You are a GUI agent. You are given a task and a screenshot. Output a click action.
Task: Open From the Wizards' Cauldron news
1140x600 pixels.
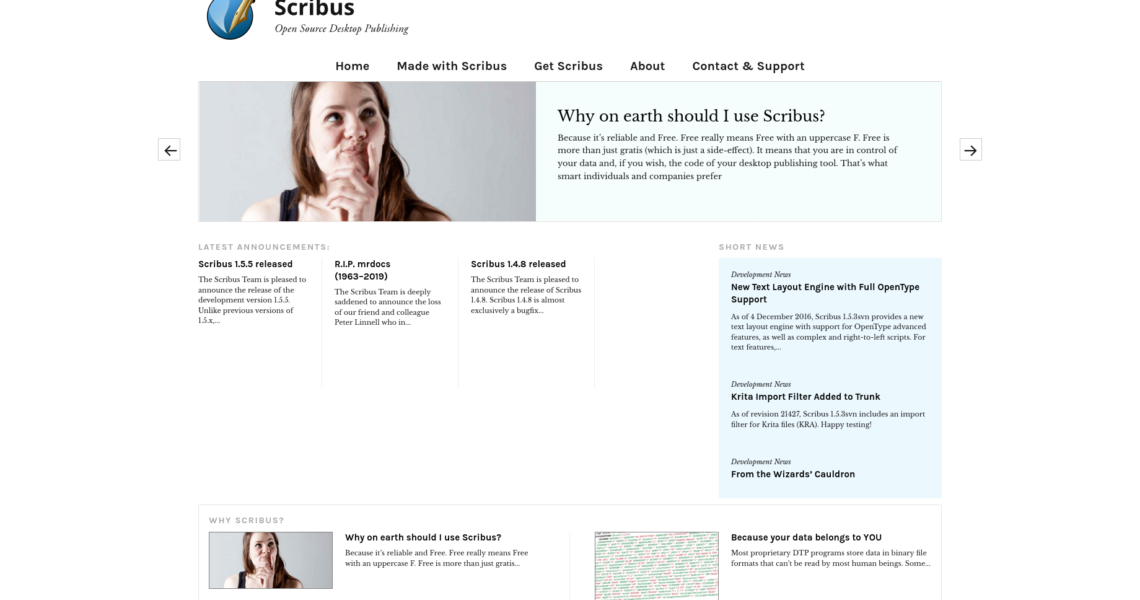(792, 474)
